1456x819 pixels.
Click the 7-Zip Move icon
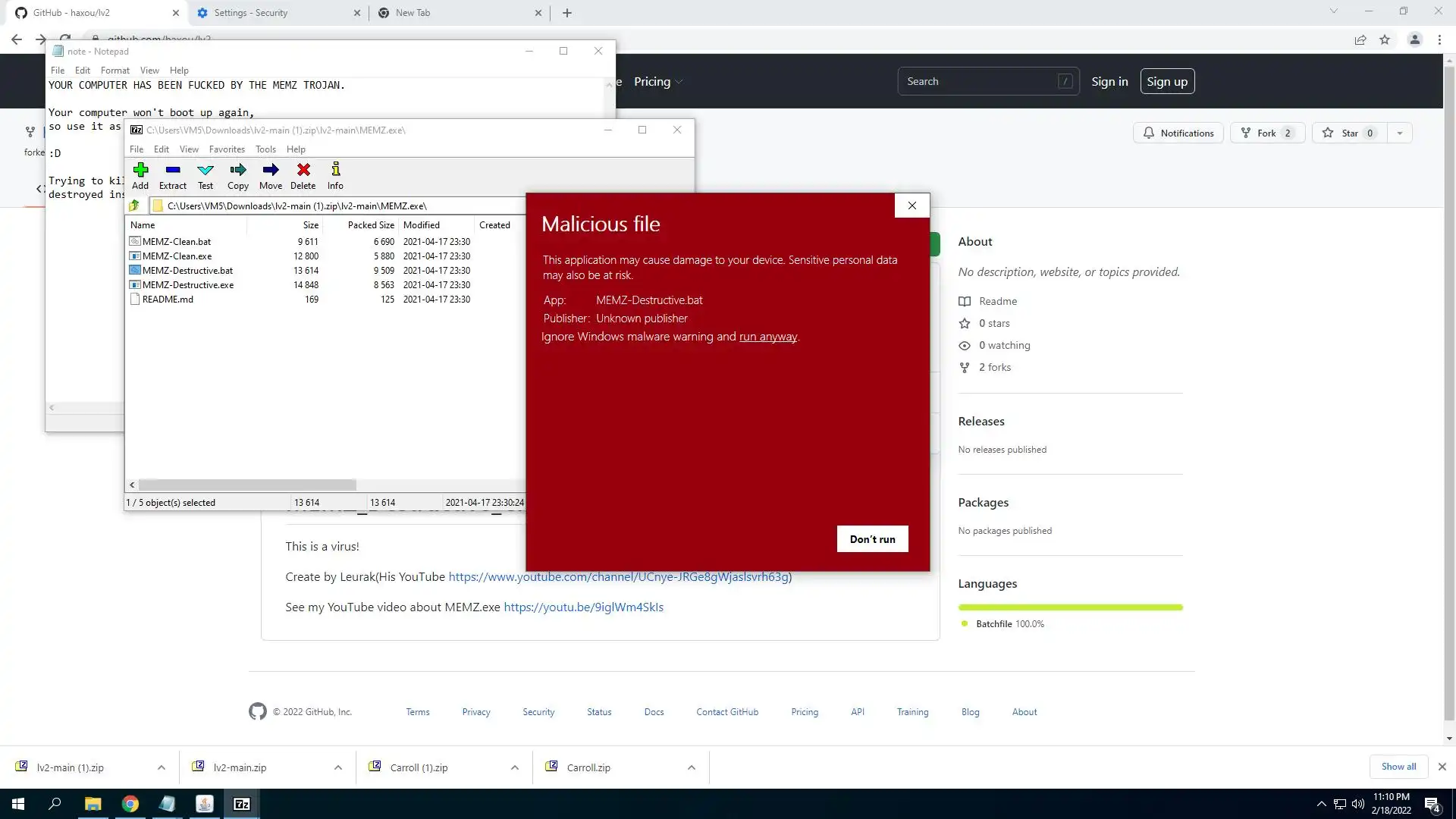click(271, 175)
